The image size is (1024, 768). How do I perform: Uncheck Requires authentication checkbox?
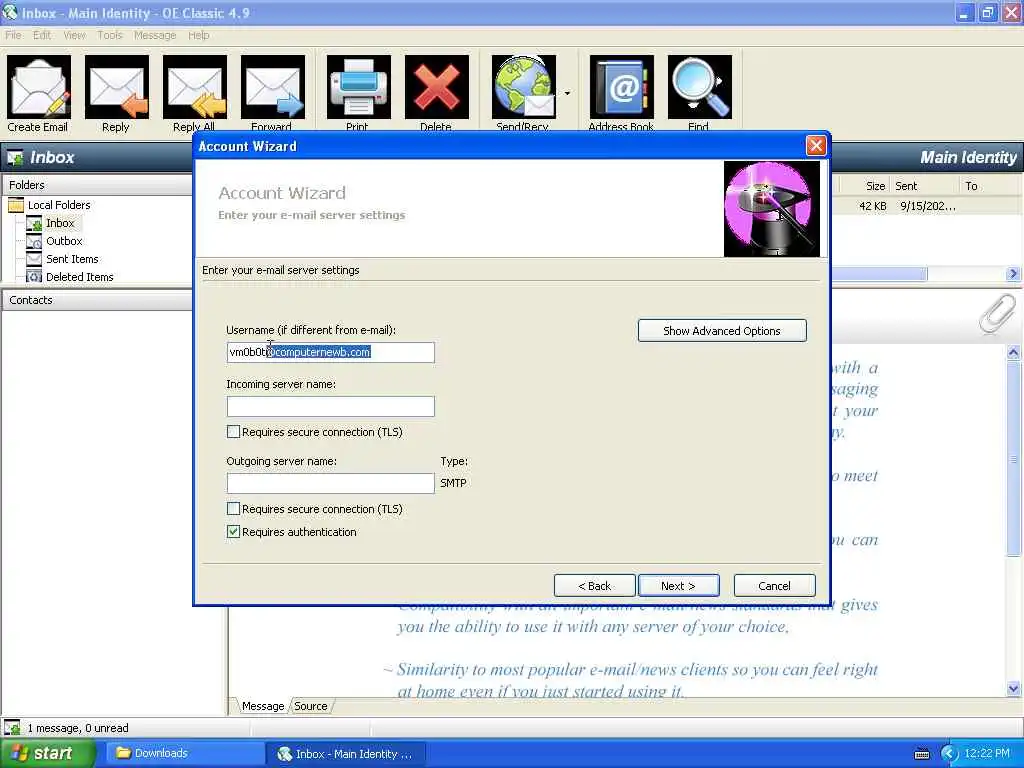click(233, 532)
